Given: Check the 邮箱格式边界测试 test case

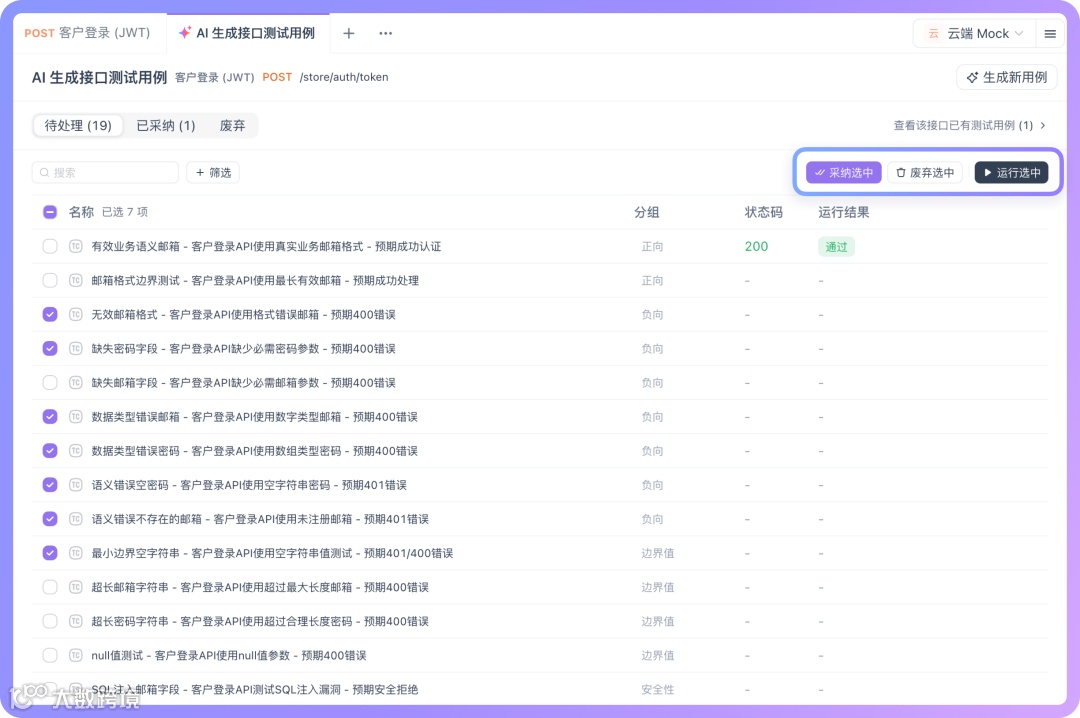Looking at the screenshot, I should tap(50, 280).
